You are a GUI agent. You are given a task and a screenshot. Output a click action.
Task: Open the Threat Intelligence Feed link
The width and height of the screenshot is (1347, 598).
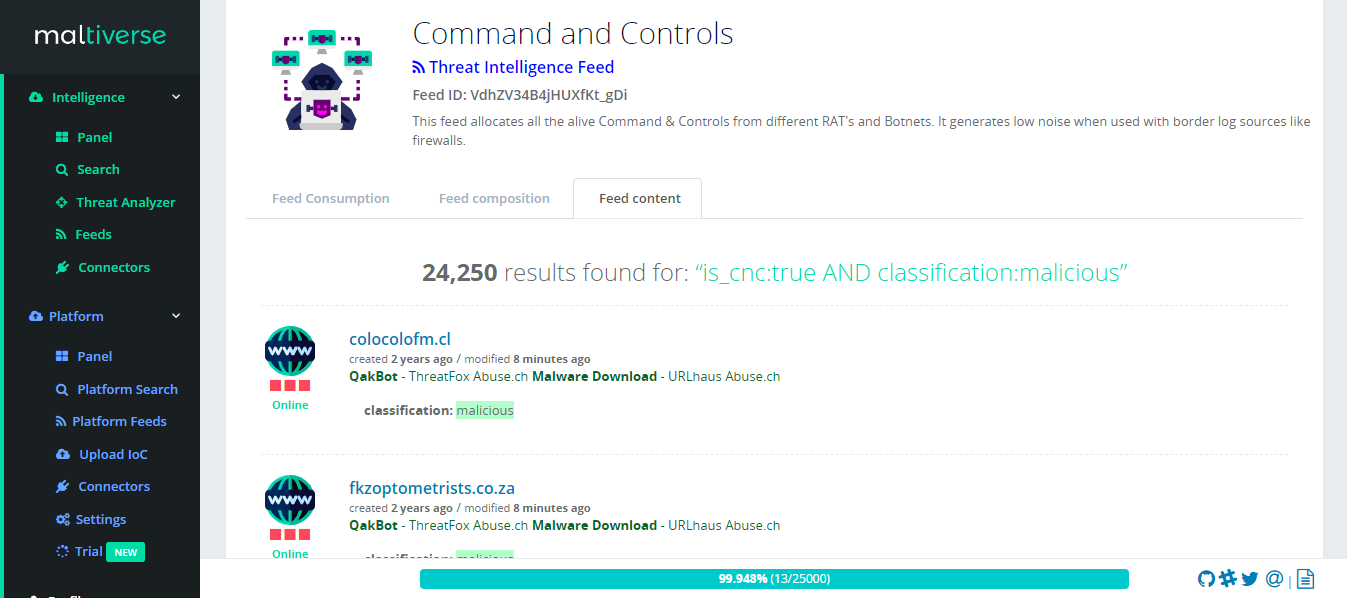pyautogui.click(x=513, y=67)
